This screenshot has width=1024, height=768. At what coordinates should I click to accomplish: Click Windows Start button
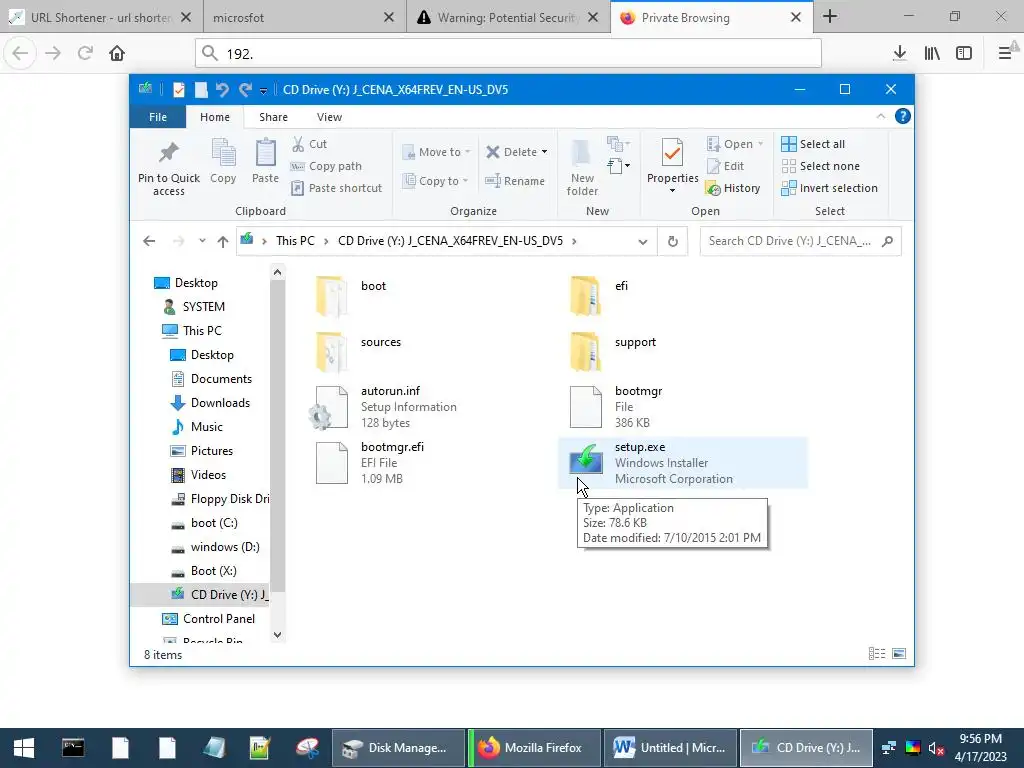(24, 748)
